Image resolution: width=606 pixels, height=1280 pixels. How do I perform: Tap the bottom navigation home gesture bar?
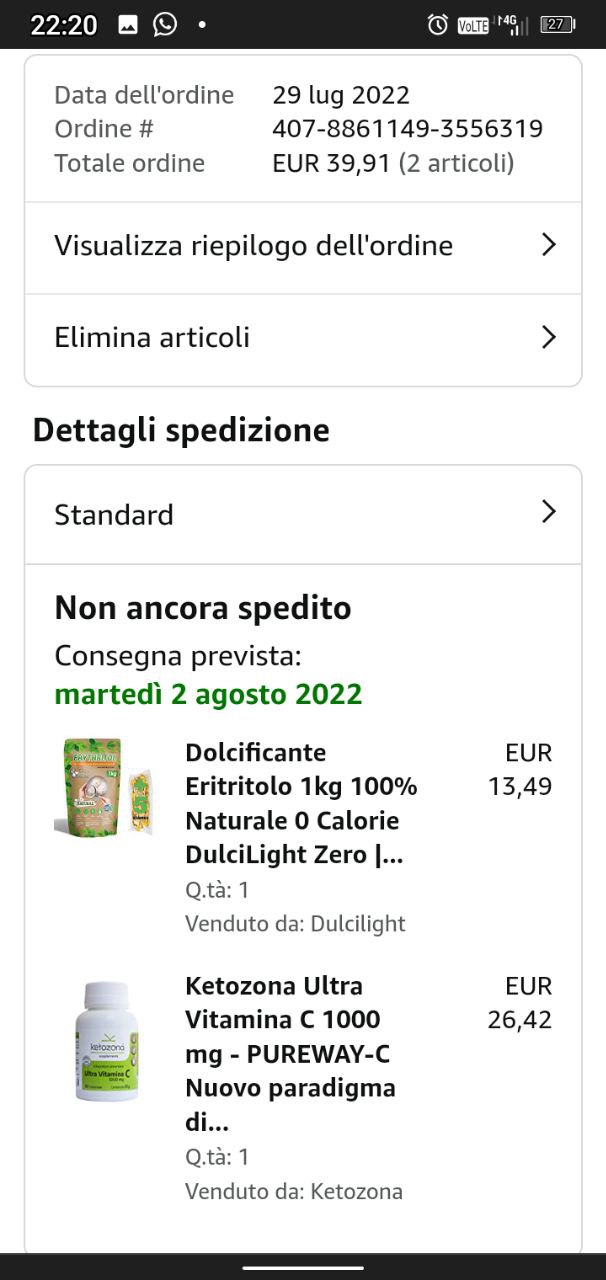303,1268
